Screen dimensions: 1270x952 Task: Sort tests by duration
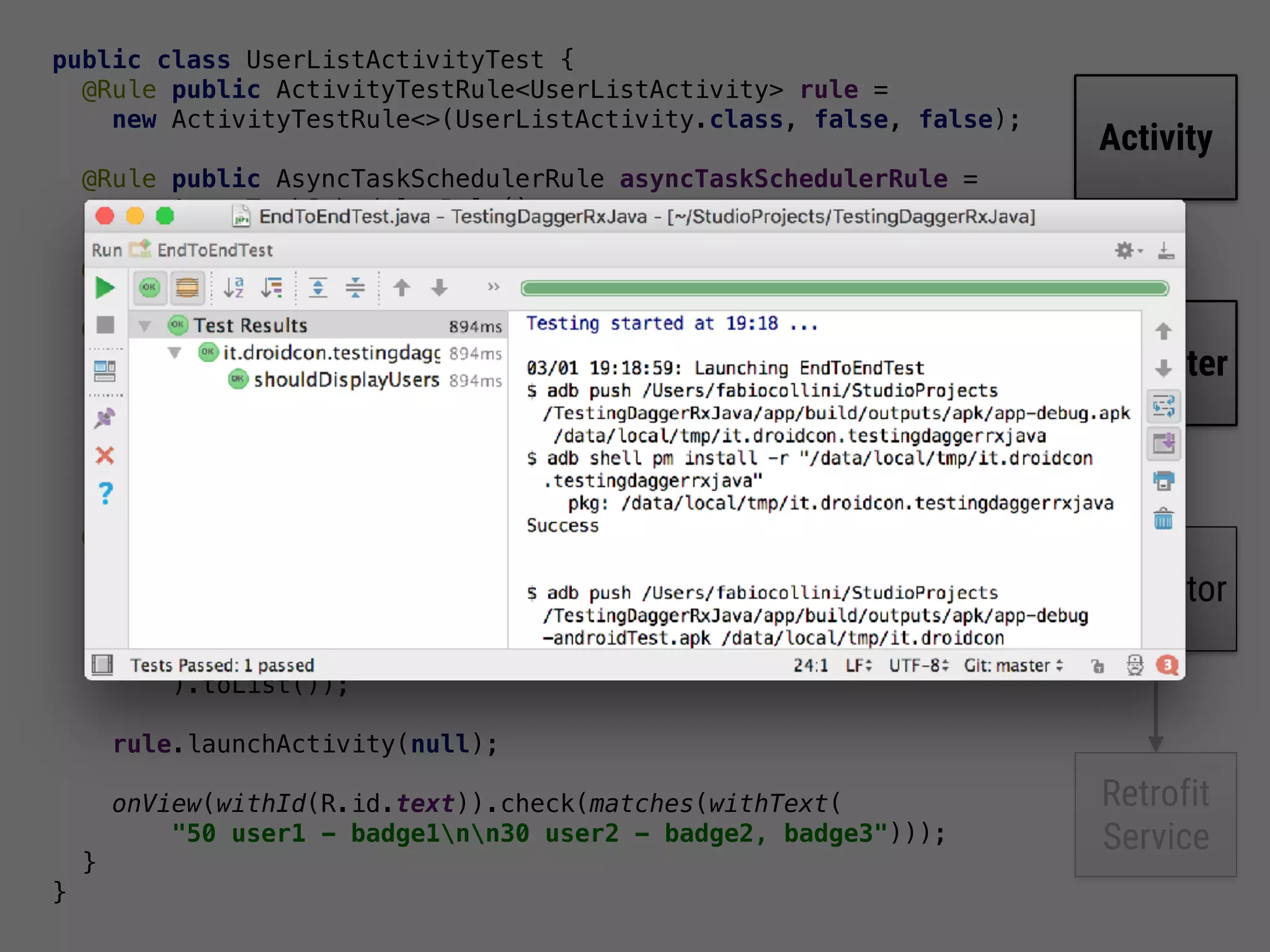click(x=272, y=288)
